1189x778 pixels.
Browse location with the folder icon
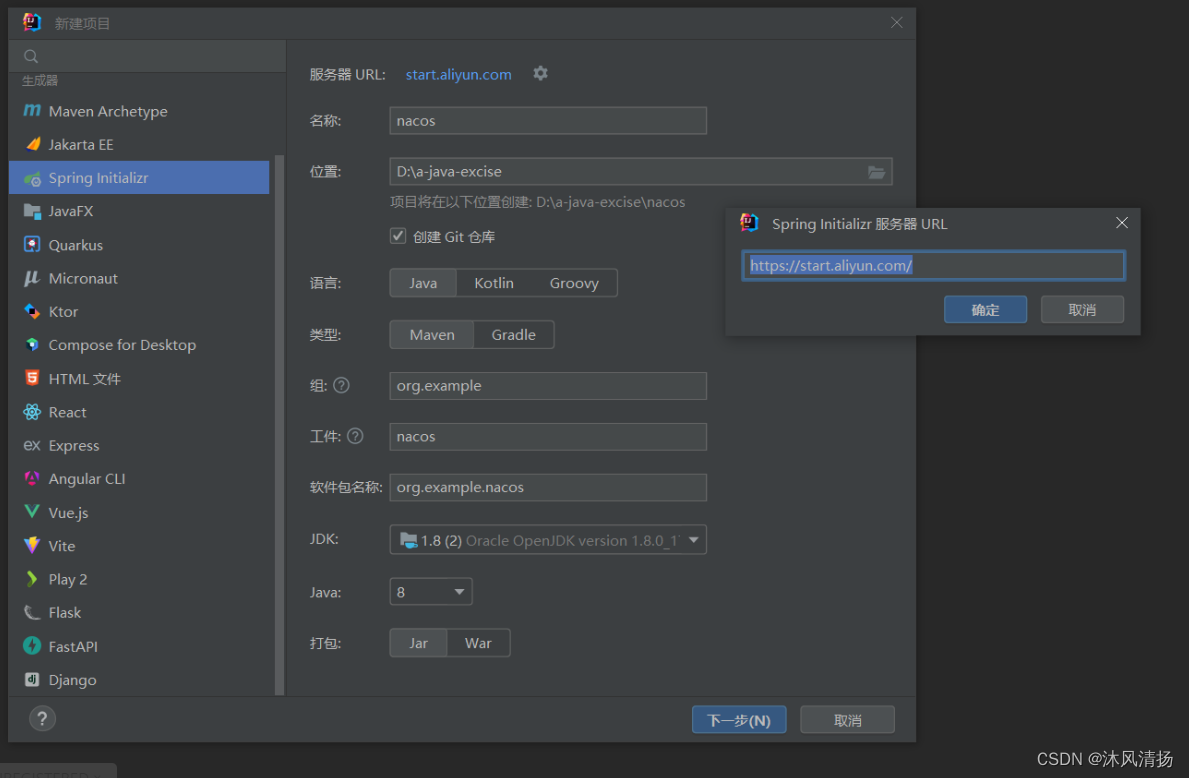[876, 172]
